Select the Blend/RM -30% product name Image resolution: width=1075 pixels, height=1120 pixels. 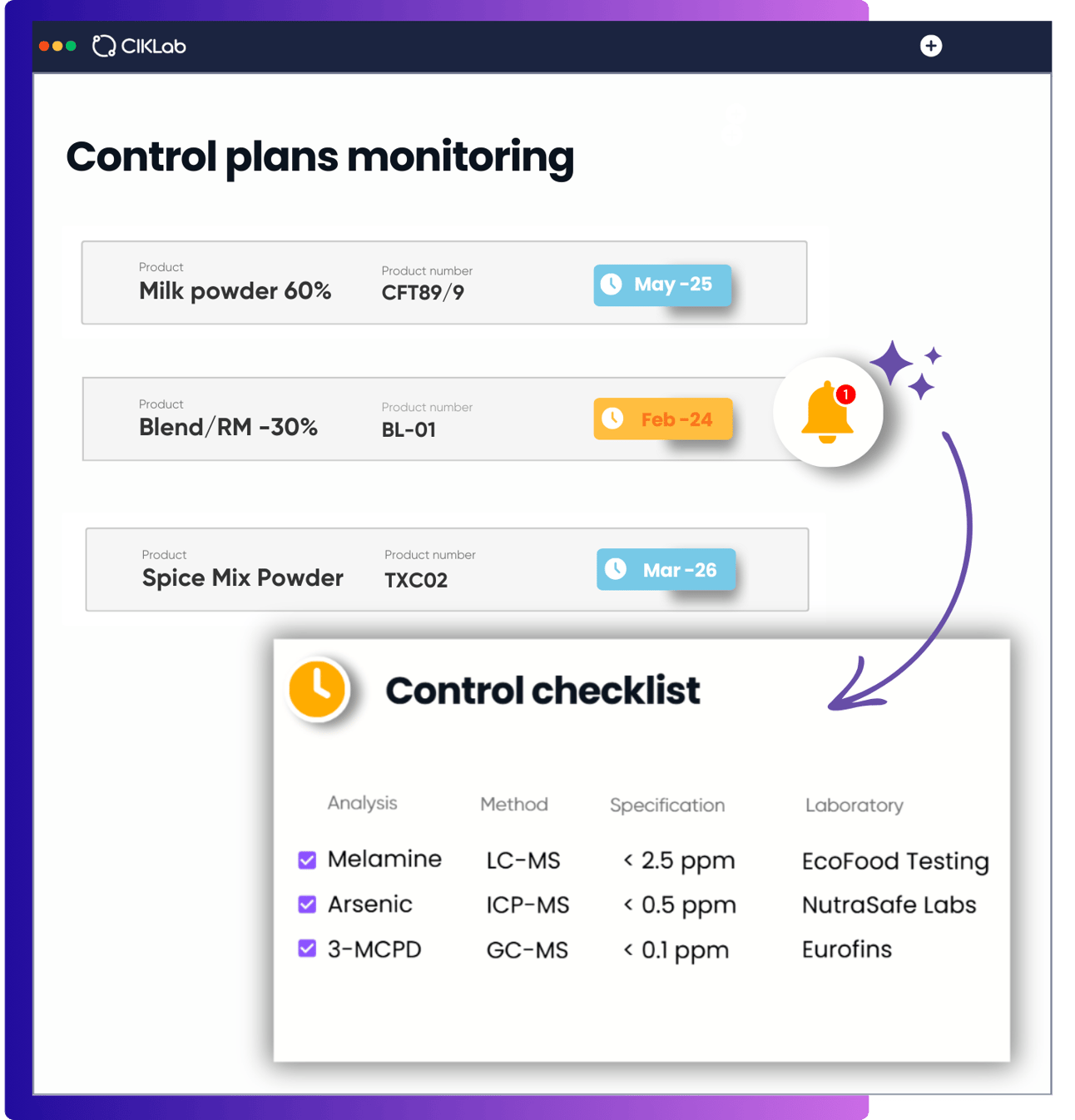click(228, 428)
